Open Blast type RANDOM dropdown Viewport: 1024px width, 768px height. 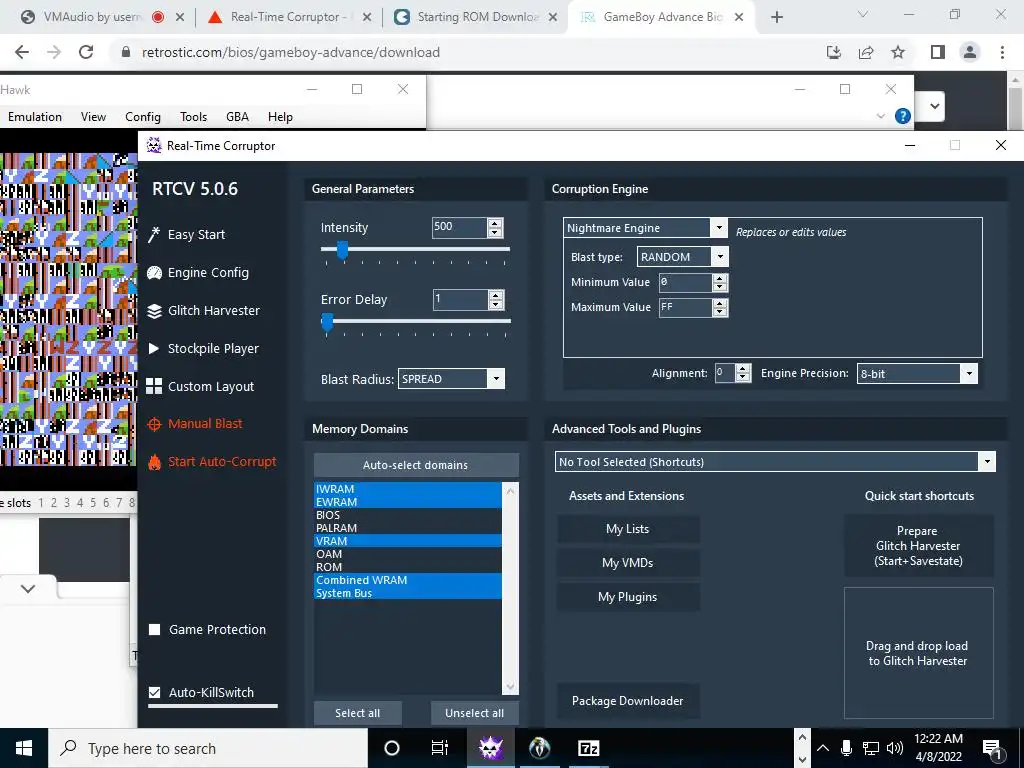720,257
